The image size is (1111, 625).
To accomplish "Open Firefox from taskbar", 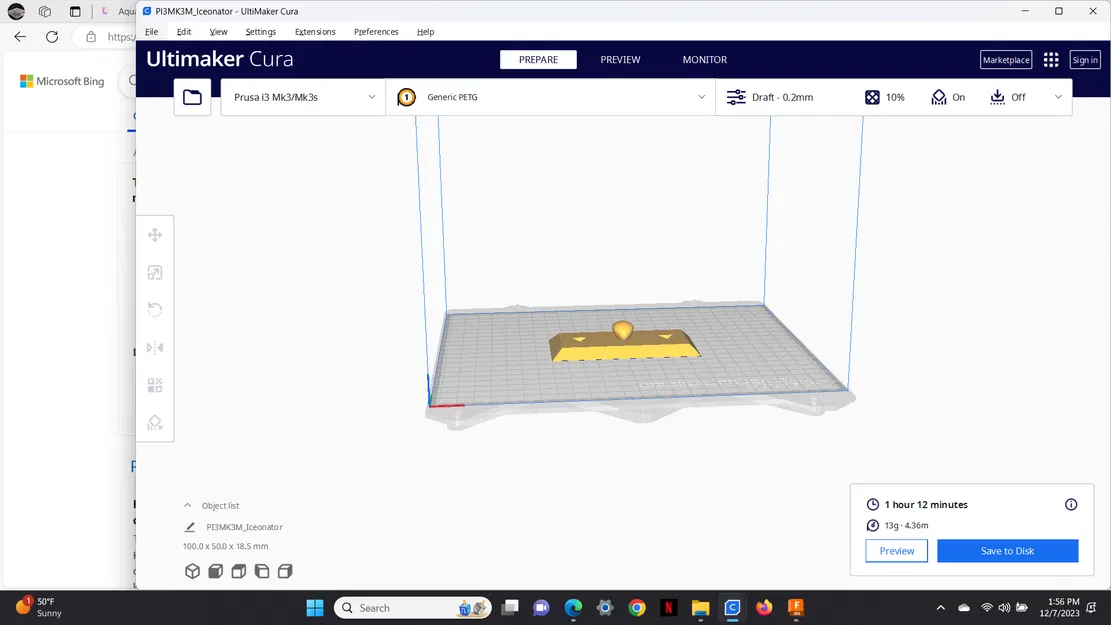I will coord(764,608).
